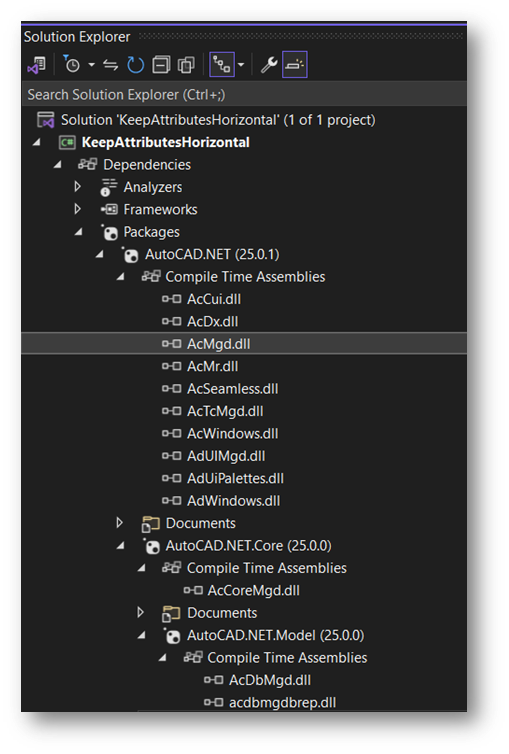Select AcDx.dll assembly
The width and height of the screenshot is (509, 754).
(x=212, y=321)
